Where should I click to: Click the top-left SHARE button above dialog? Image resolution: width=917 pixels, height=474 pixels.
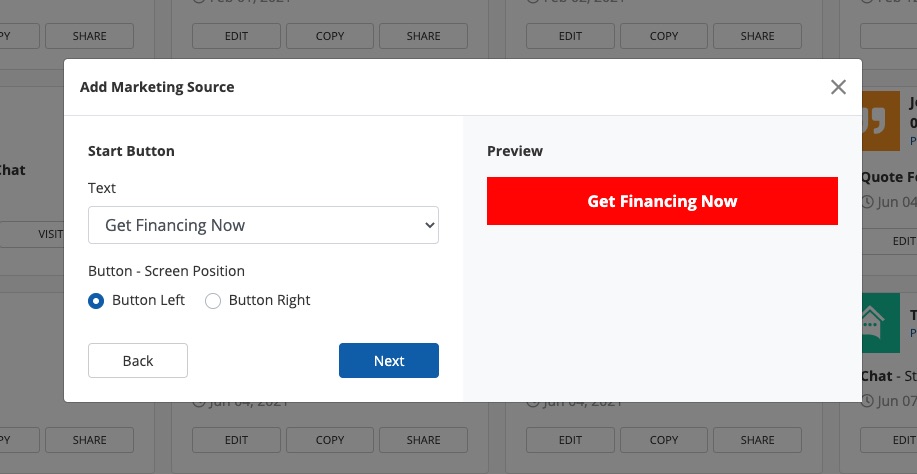coord(89,36)
